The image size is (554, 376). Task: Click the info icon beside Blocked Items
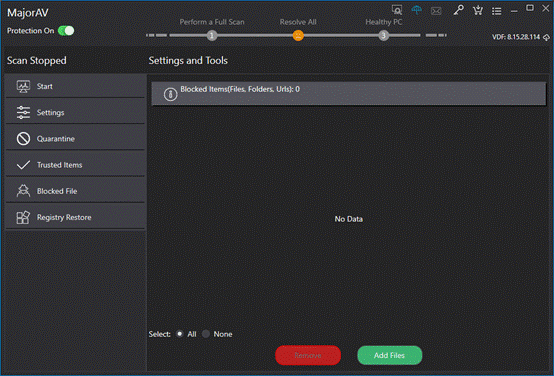[x=170, y=94]
